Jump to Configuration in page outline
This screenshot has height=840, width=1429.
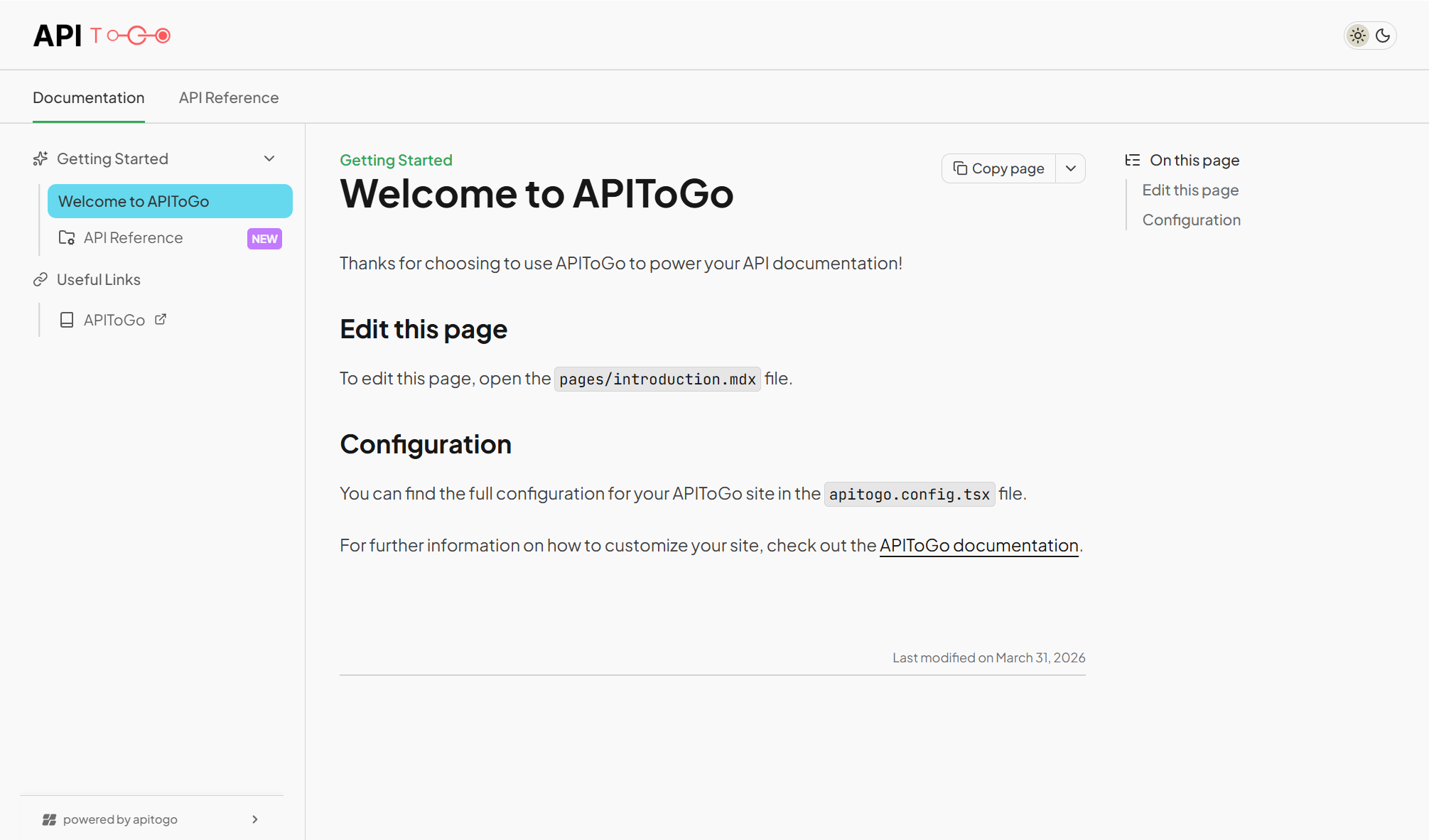pos(1191,220)
